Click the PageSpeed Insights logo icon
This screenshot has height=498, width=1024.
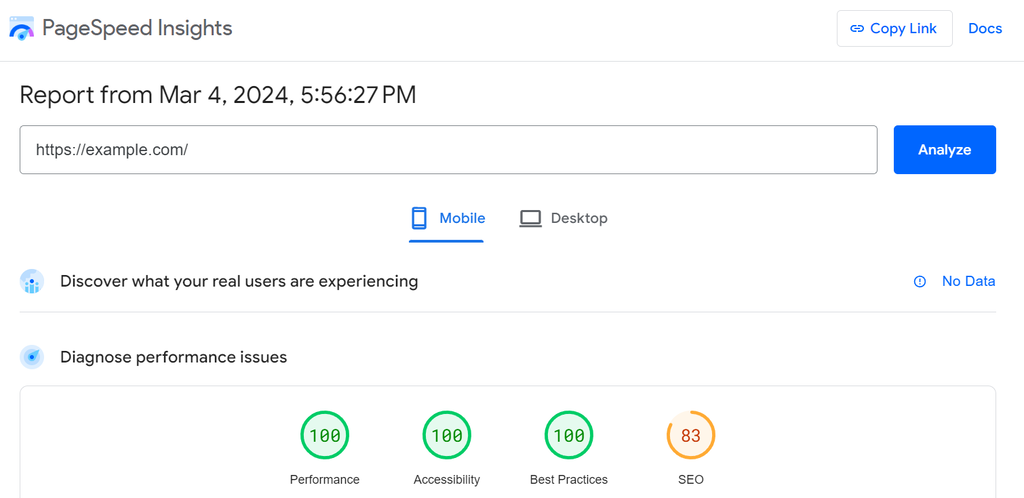[21, 29]
